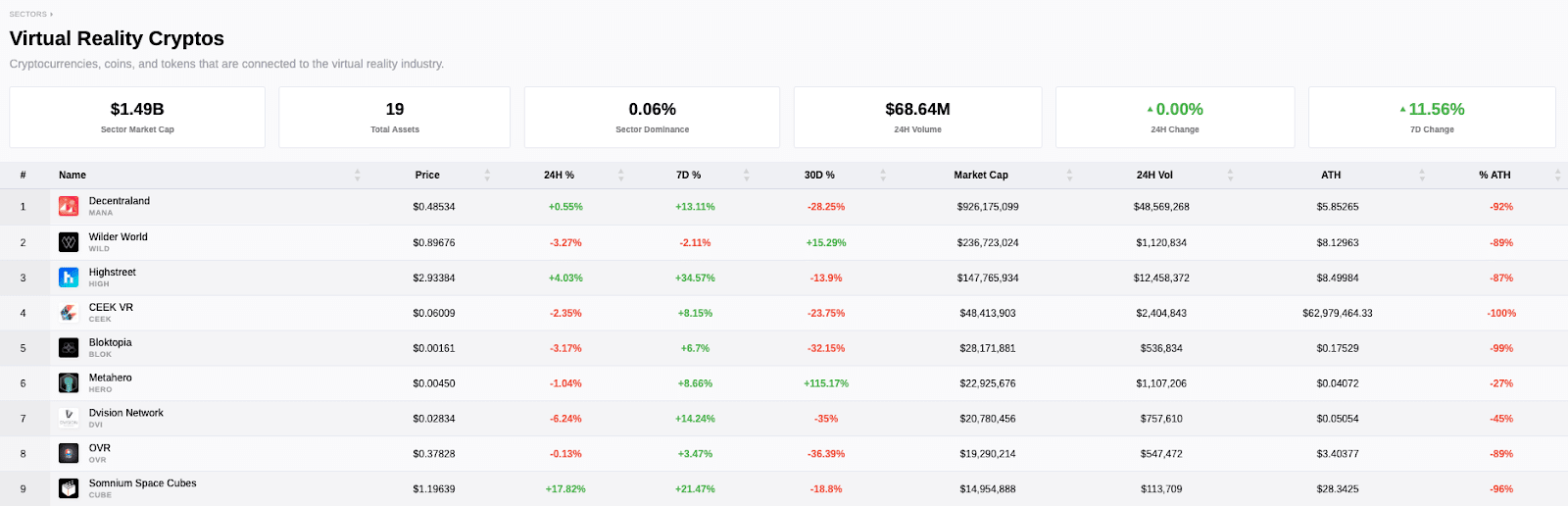Click the CUBE ticker symbol
1568x506 pixels.
[100, 495]
